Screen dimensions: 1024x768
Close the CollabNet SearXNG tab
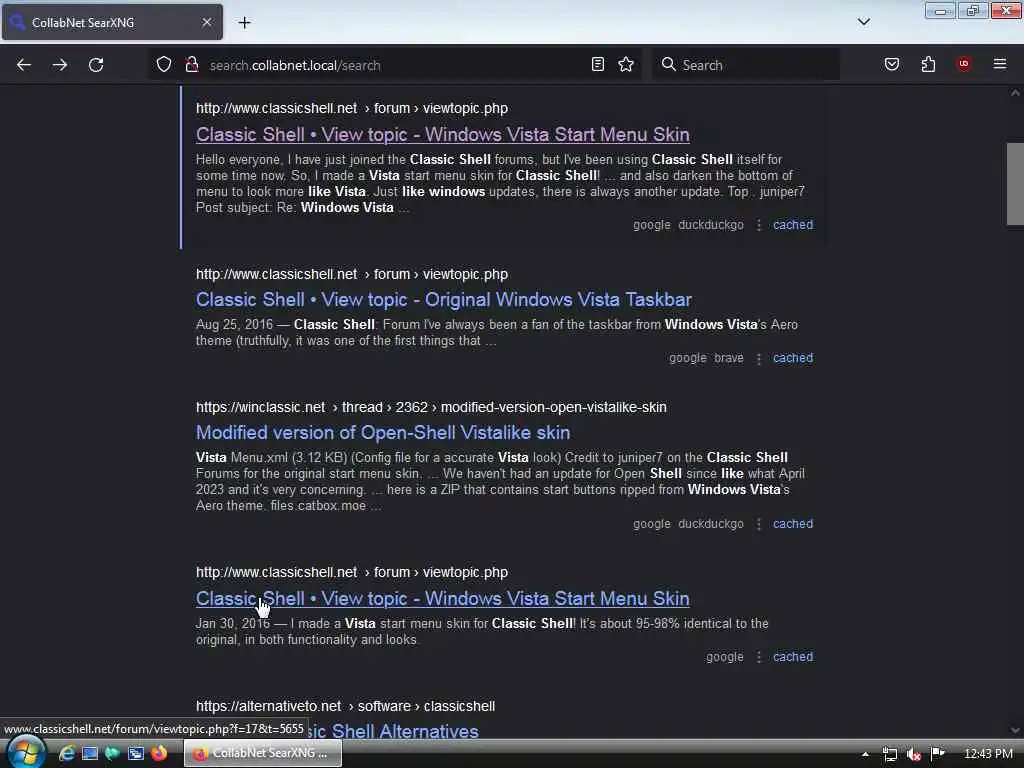[206, 22]
